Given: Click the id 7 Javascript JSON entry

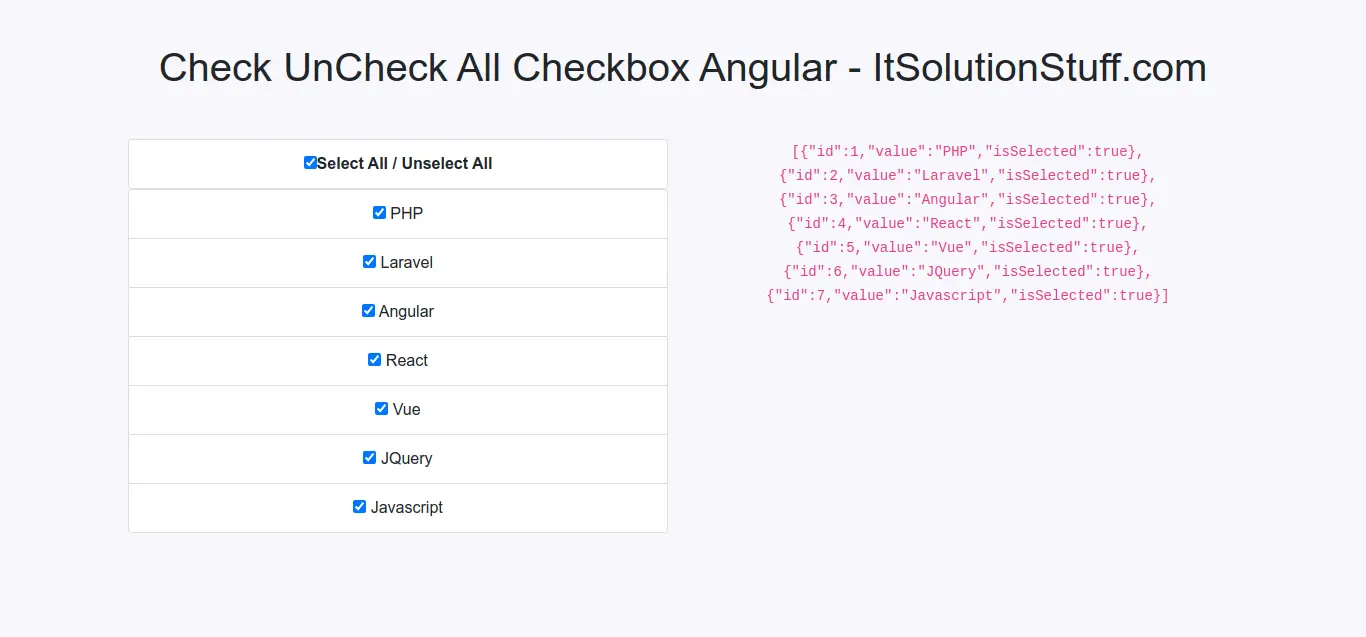Looking at the screenshot, I should pos(967,295).
